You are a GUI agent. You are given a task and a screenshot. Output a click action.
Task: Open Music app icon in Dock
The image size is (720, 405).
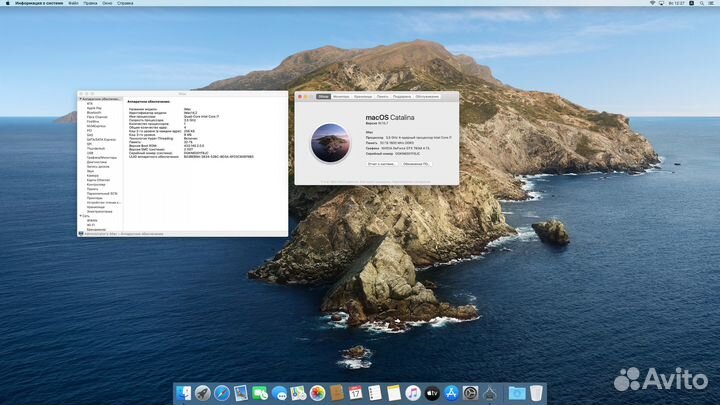coord(413,393)
